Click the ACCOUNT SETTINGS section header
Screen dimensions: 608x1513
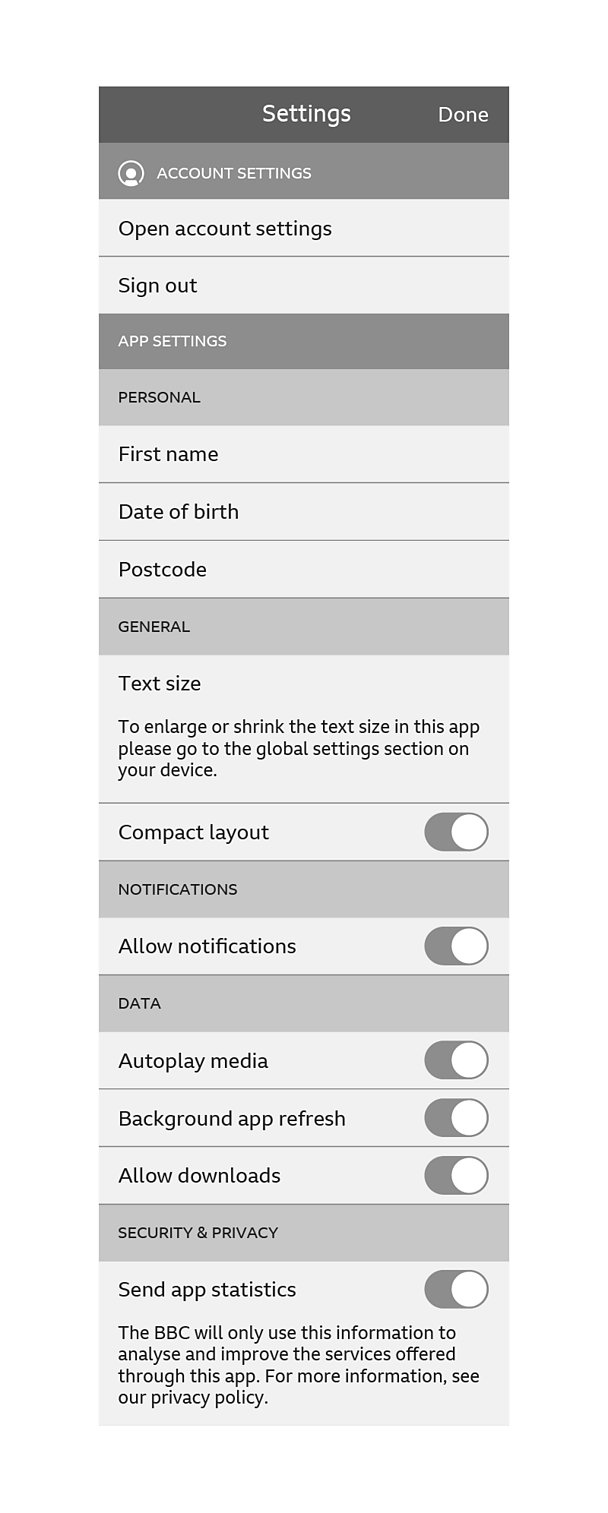click(x=304, y=172)
